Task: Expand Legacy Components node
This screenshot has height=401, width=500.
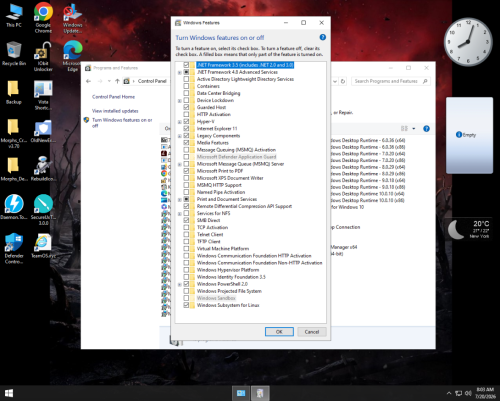Action: (180, 136)
